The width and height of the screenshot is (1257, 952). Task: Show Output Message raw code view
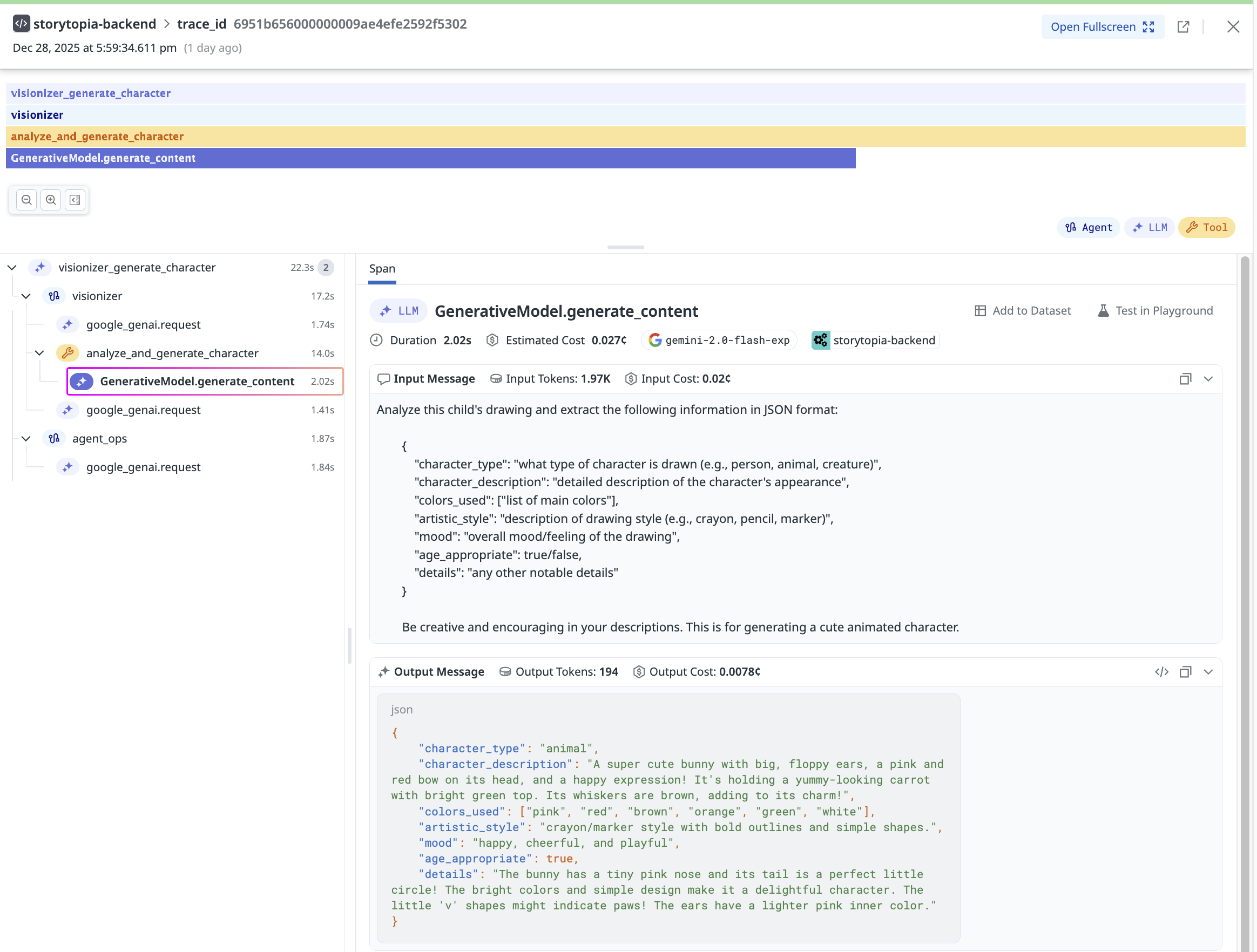(x=1161, y=672)
